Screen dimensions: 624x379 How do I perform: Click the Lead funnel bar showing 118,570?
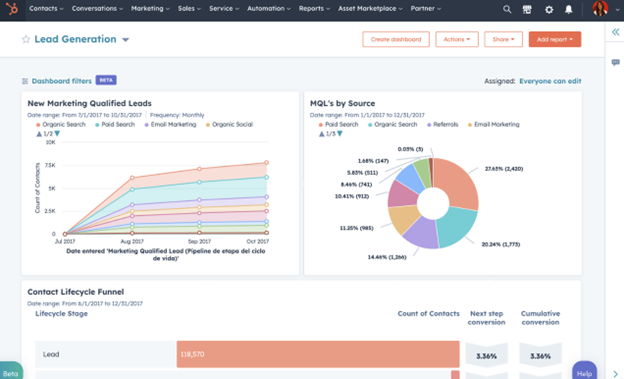coord(318,354)
